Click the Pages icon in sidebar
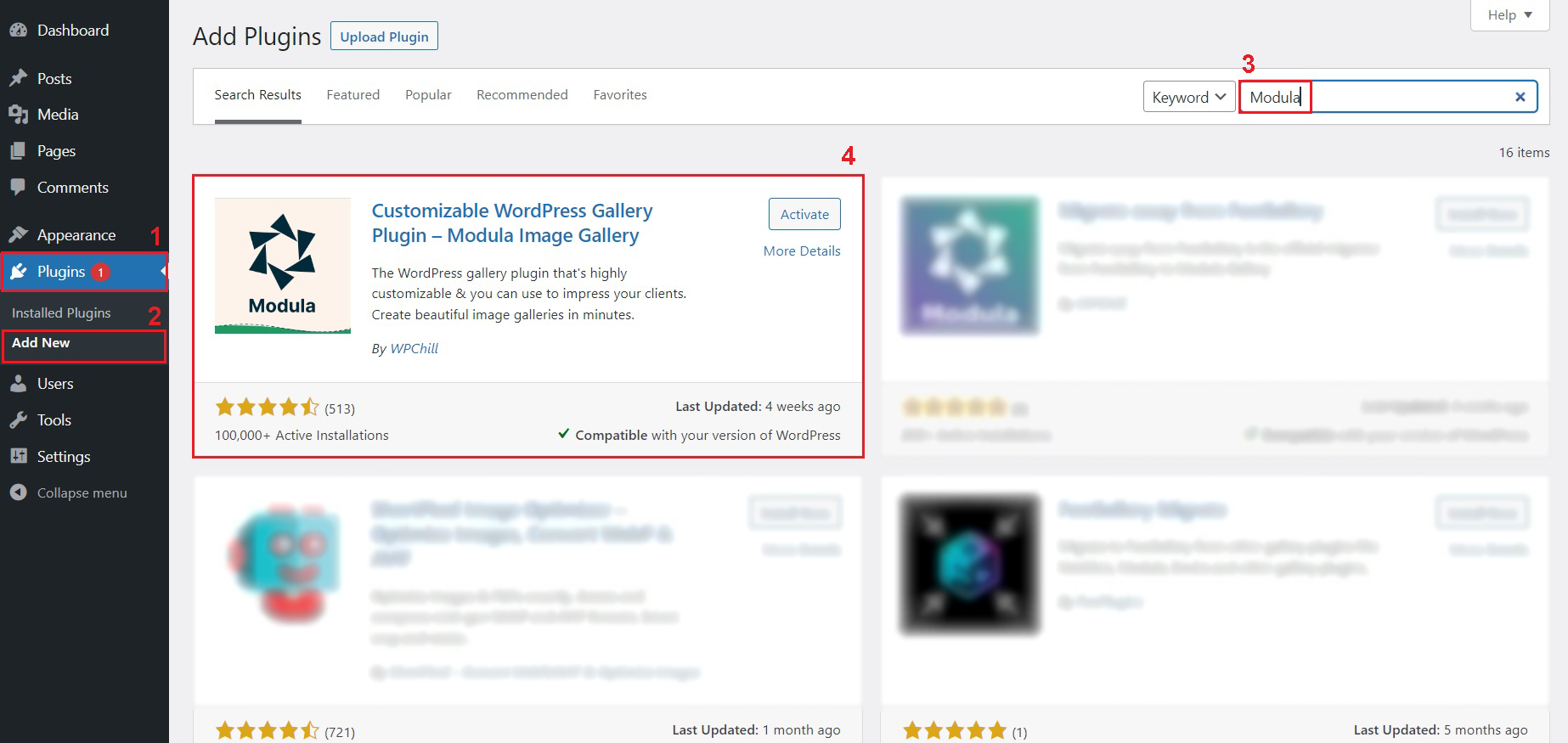Viewport: 1568px width, 743px height. point(19,151)
